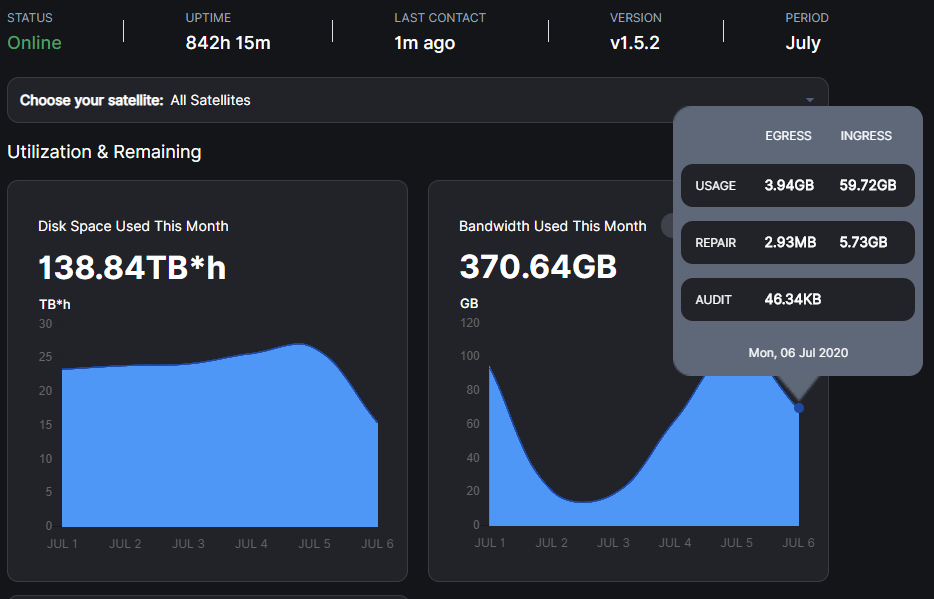The height and width of the screenshot is (599, 934).
Task: Click JUL 3 on the disk space chart axis
Action: [188, 544]
